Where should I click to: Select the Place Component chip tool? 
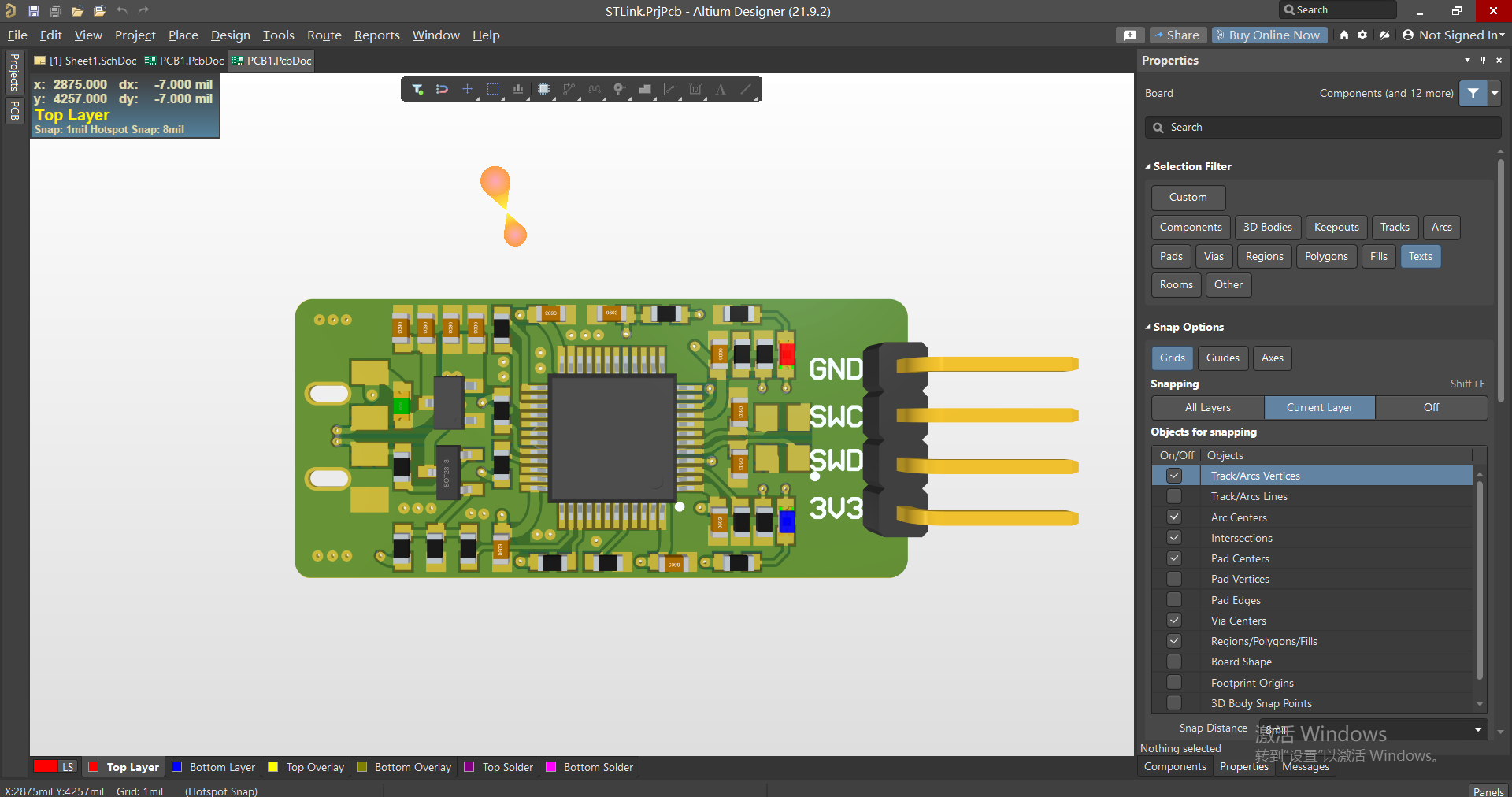543,90
